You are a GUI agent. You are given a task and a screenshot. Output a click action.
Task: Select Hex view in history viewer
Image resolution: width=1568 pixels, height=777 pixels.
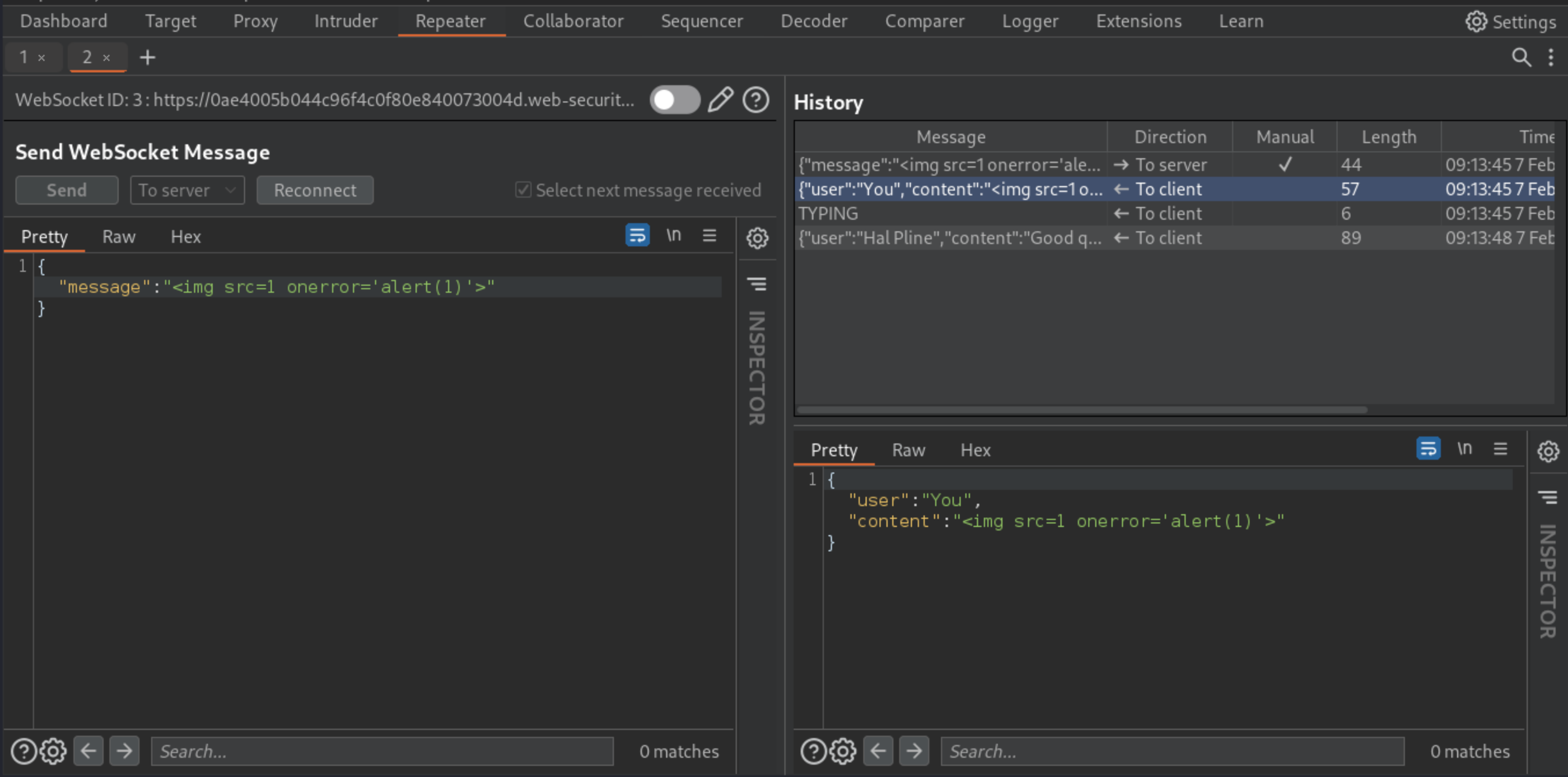[975, 450]
